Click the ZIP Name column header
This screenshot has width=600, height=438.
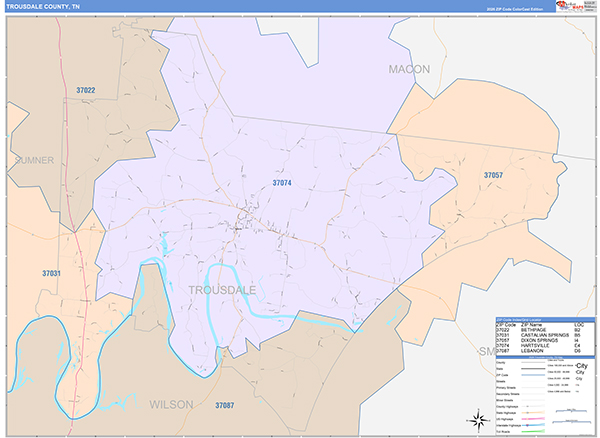pyautogui.click(x=532, y=325)
